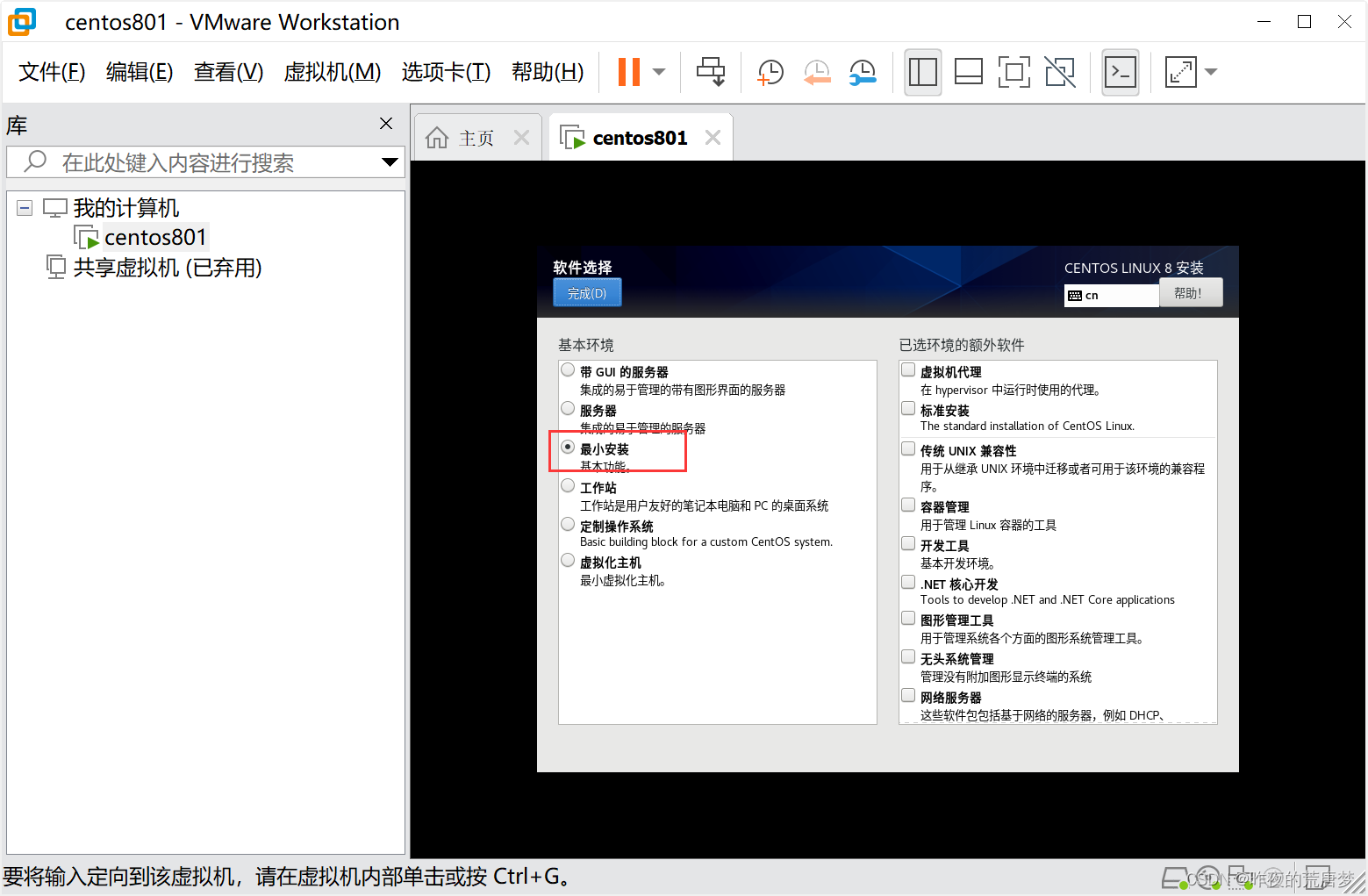Close the centos801 tab
Viewport: 1368px width, 896px height.
[x=713, y=138]
